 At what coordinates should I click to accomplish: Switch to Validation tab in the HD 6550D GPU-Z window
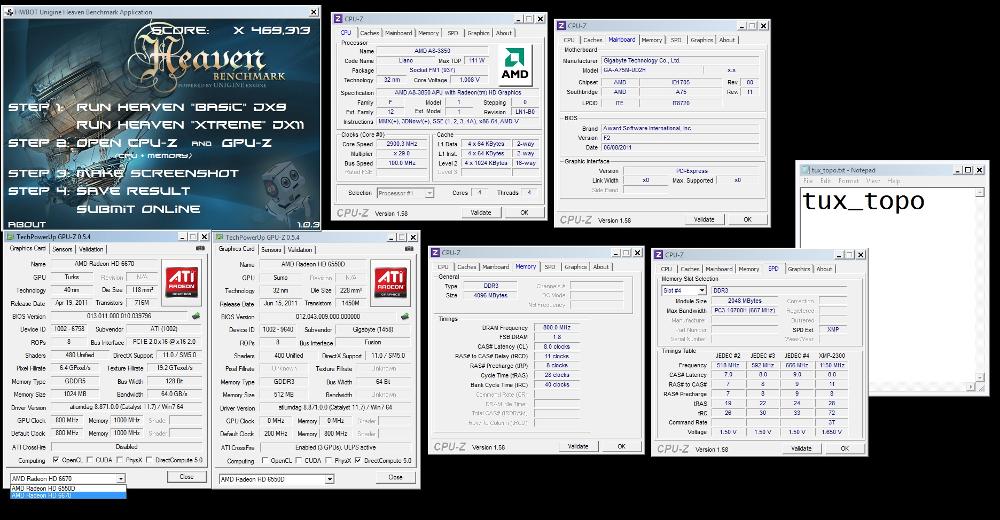click(x=300, y=249)
